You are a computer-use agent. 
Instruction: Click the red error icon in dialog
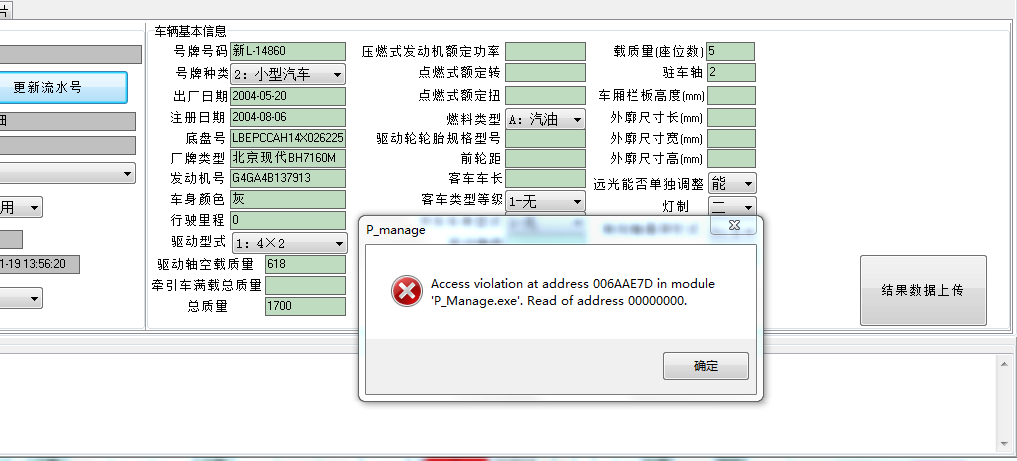(x=407, y=291)
